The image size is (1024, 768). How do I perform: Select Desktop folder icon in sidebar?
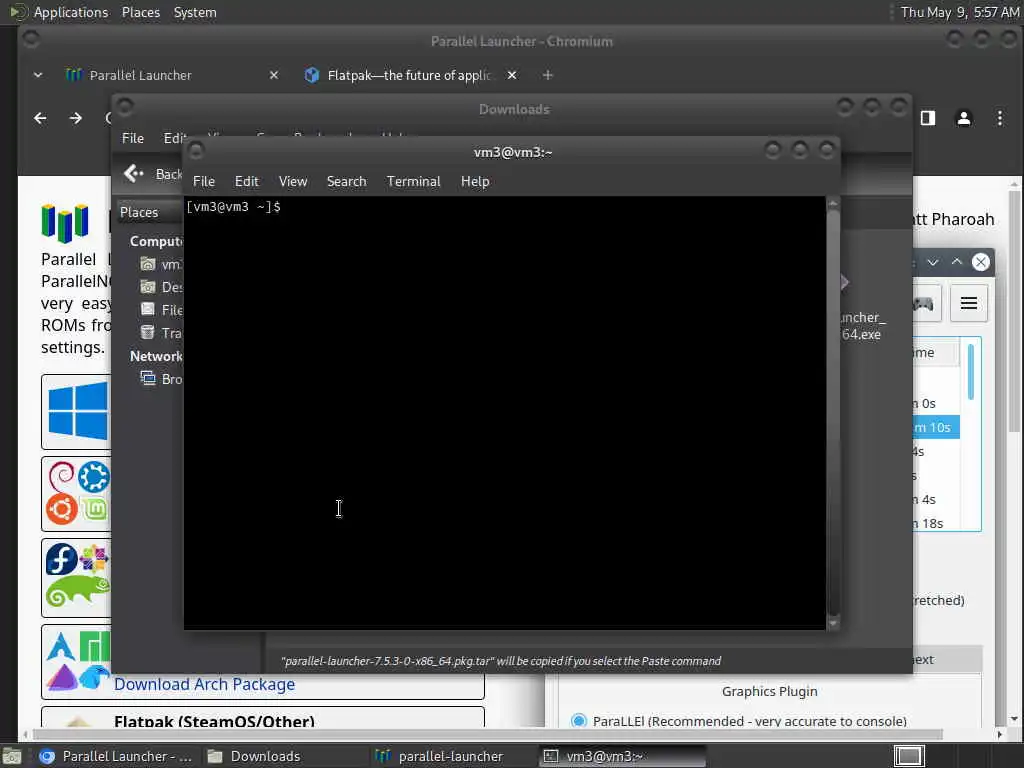148,287
